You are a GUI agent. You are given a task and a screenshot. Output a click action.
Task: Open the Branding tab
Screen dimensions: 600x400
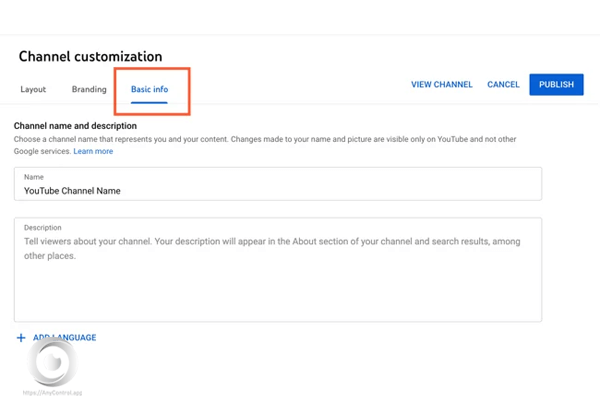click(89, 89)
